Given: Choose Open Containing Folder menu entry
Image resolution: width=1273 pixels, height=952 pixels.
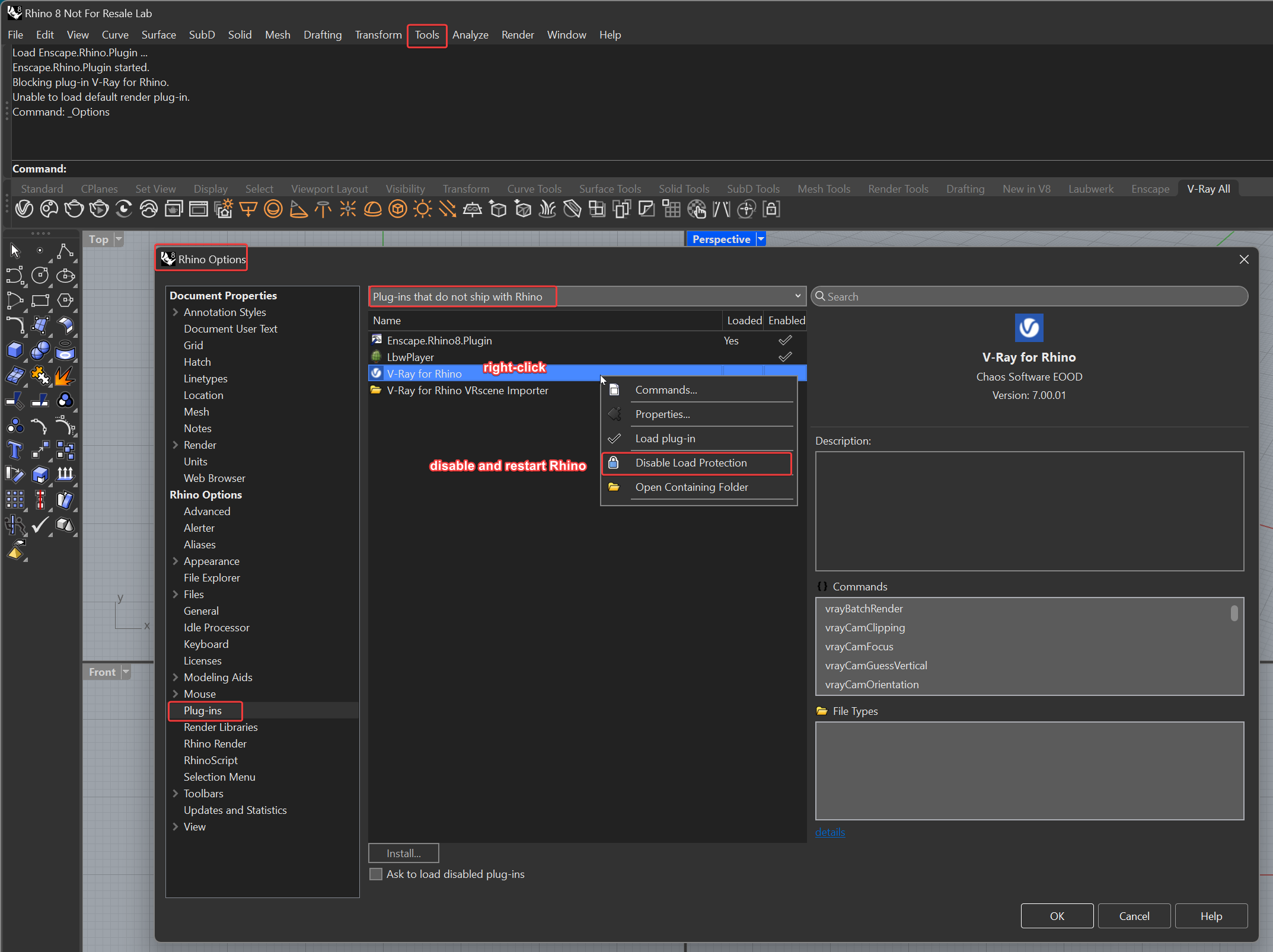Looking at the screenshot, I should (x=698, y=487).
